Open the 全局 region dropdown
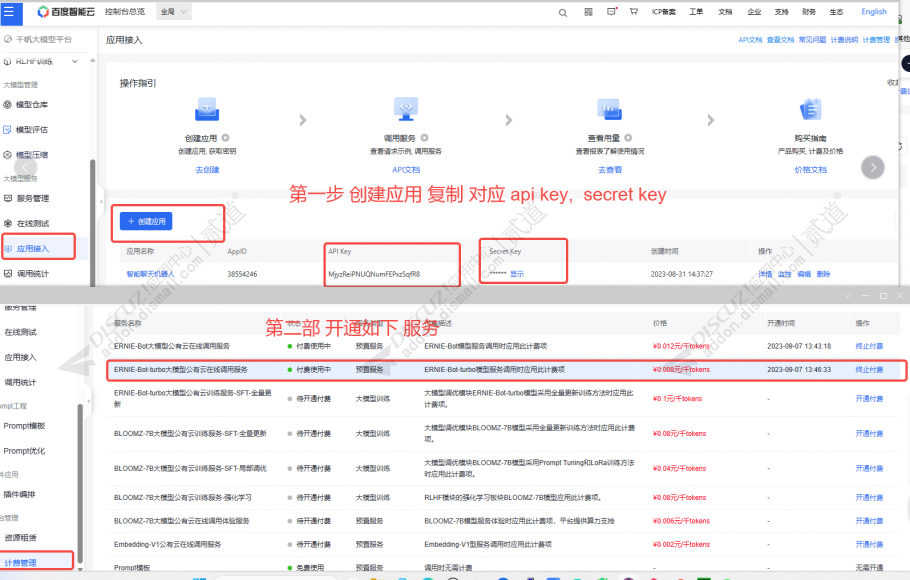This screenshot has height=580, width=910. tap(174, 12)
